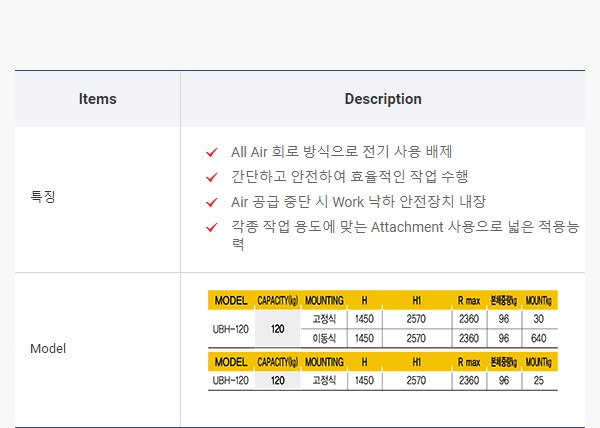Click the checkmark beside "All Air 회로 방식"

point(211,153)
